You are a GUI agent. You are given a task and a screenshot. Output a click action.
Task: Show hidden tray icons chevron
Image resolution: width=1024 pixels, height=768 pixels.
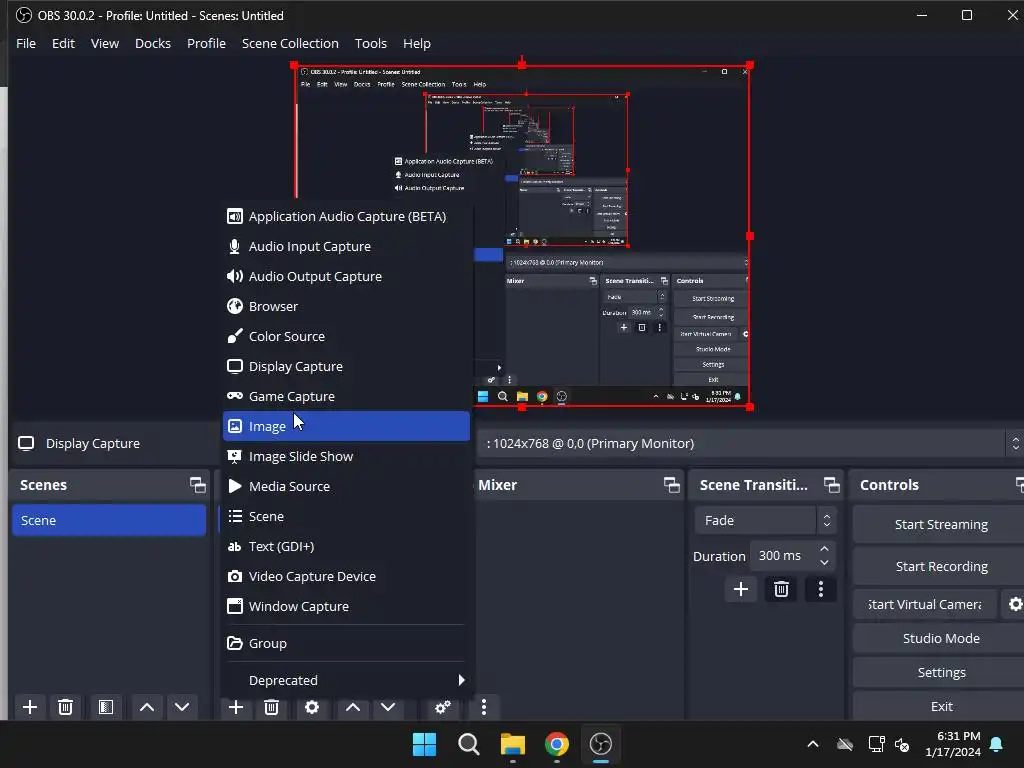point(813,744)
